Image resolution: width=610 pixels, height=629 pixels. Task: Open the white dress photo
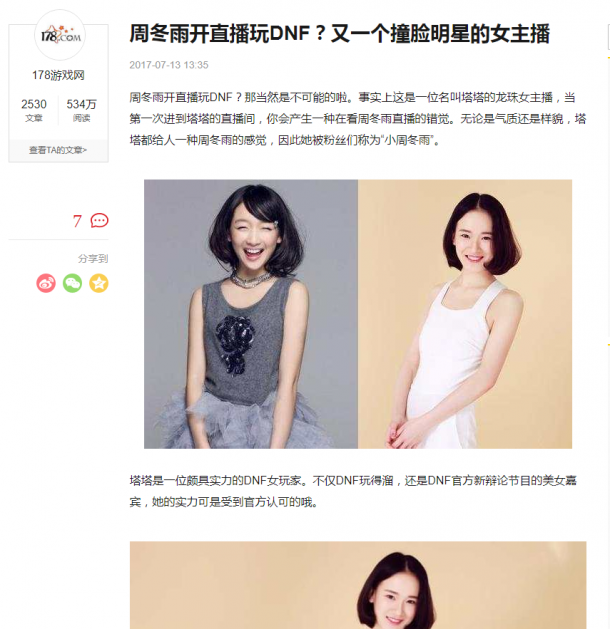point(465,314)
